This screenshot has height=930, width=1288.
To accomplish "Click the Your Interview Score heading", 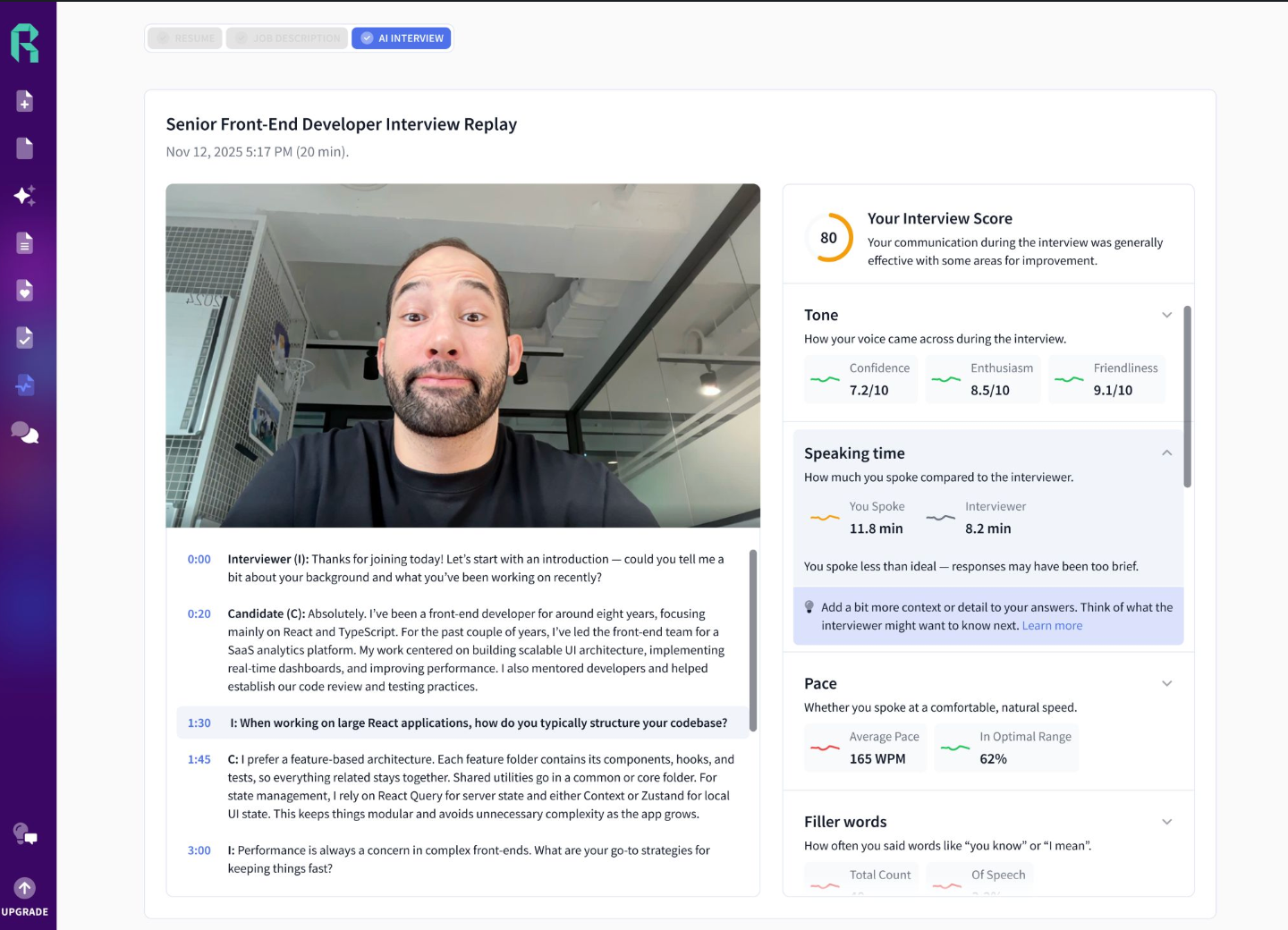I will coord(940,219).
